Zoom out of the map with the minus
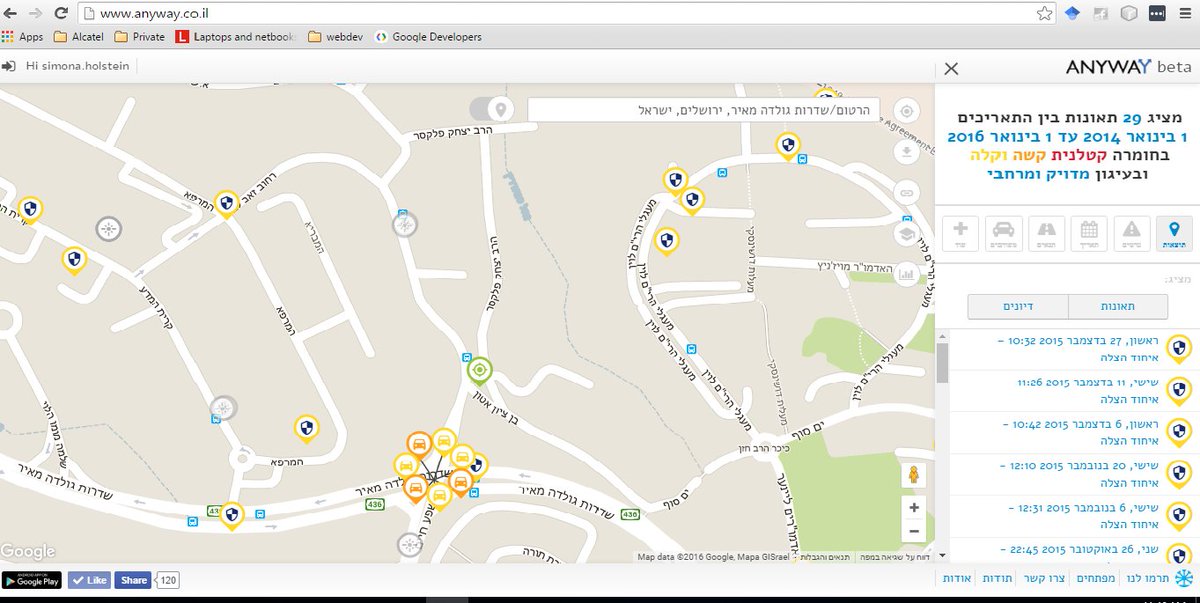Screen dimensions: 1200x603 914,532
